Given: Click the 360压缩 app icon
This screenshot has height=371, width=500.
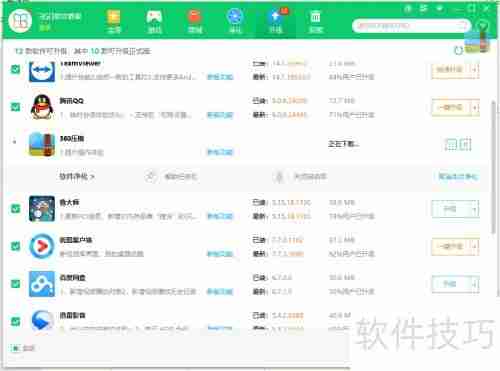Looking at the screenshot, I should [x=42, y=144].
